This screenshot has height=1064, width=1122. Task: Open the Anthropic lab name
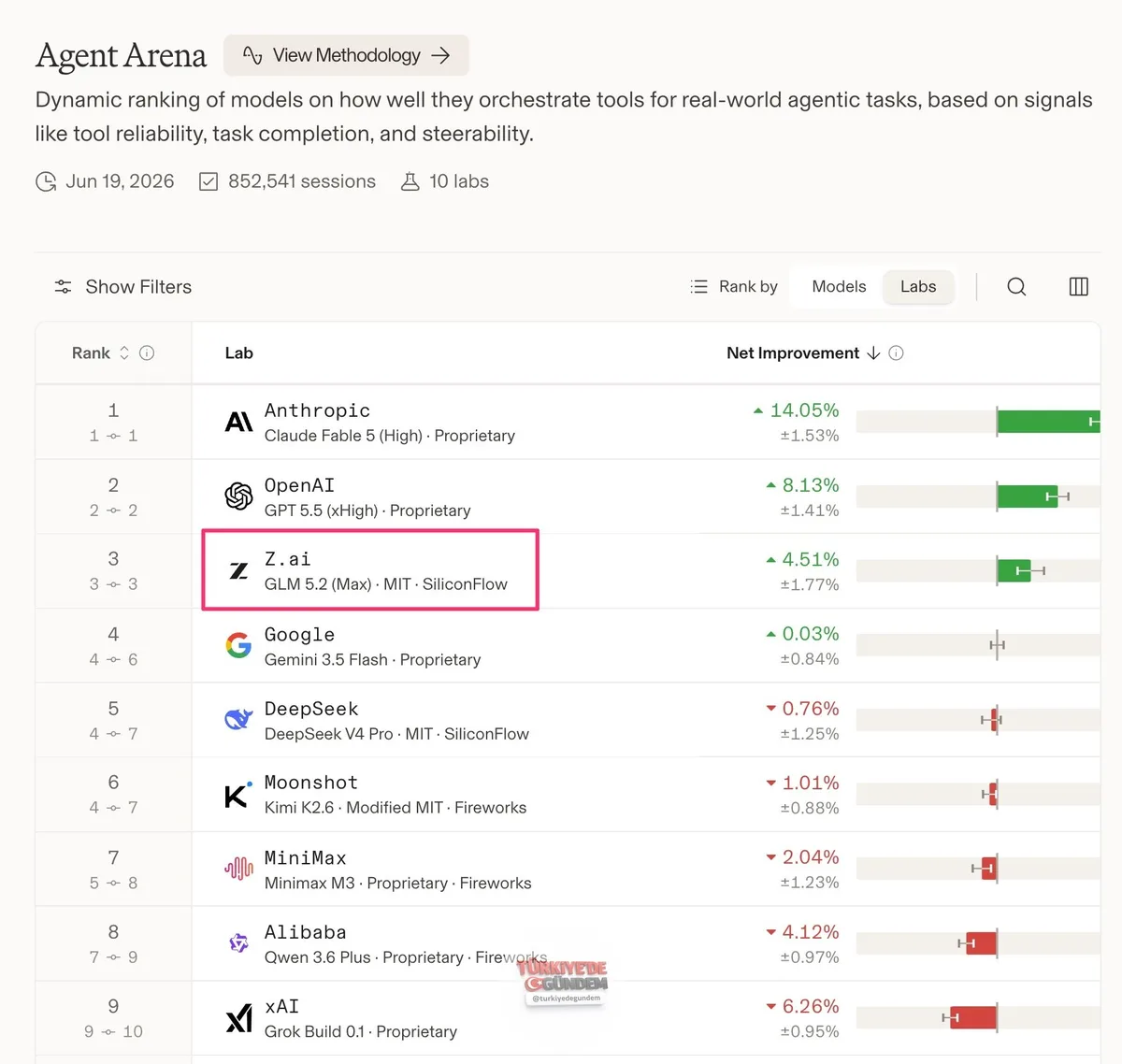[x=317, y=410]
